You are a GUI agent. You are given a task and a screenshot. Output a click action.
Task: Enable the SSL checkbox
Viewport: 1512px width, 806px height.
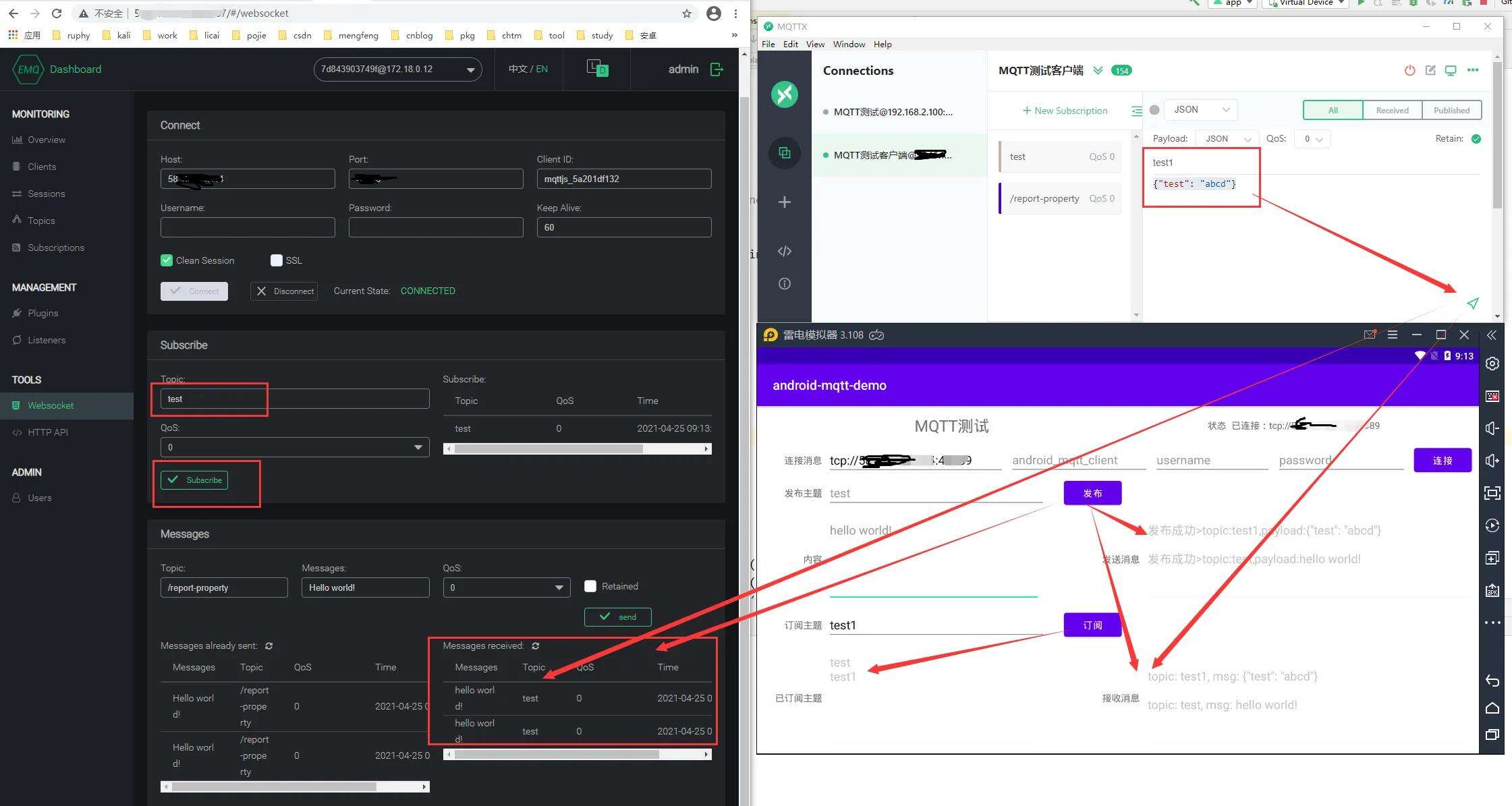click(x=276, y=260)
